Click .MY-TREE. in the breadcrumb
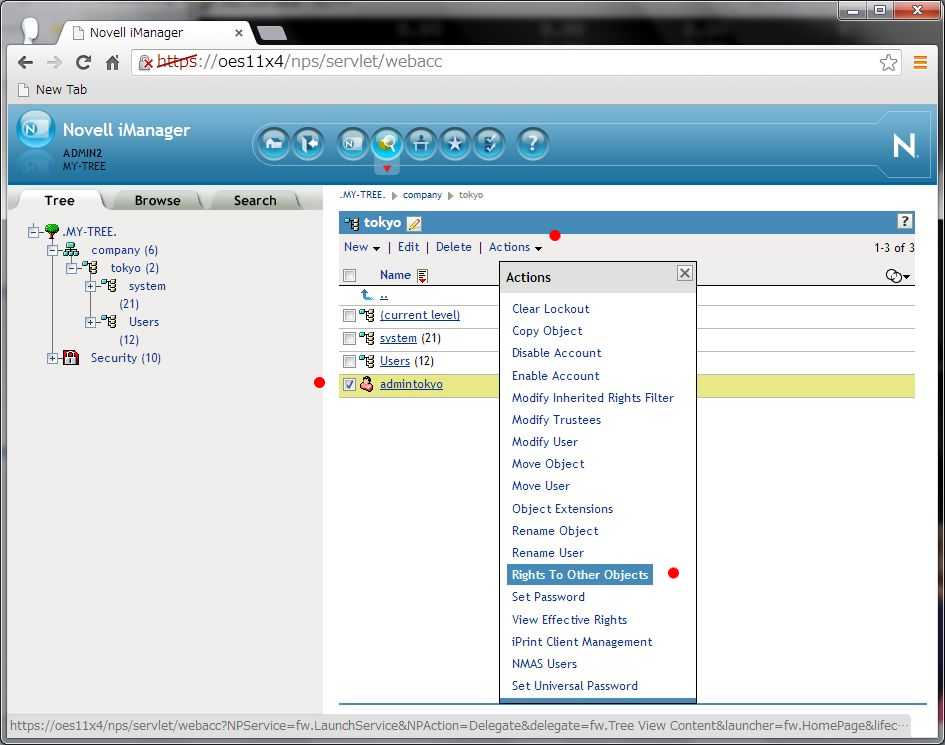 tap(362, 195)
